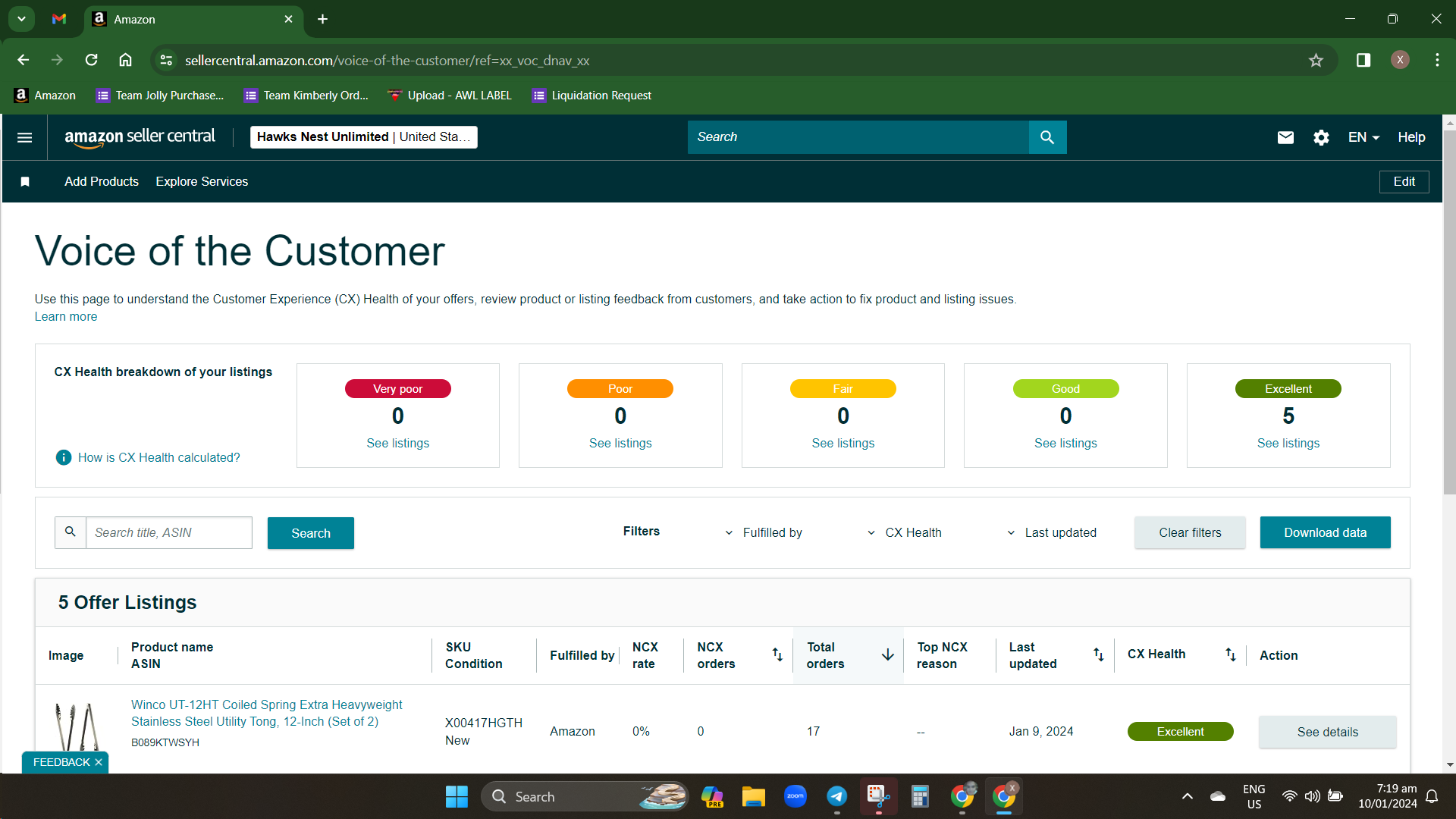Viewport: 1456px width, 819px height.
Task: Expand the Last updated filter dropdown
Action: (x=1052, y=532)
